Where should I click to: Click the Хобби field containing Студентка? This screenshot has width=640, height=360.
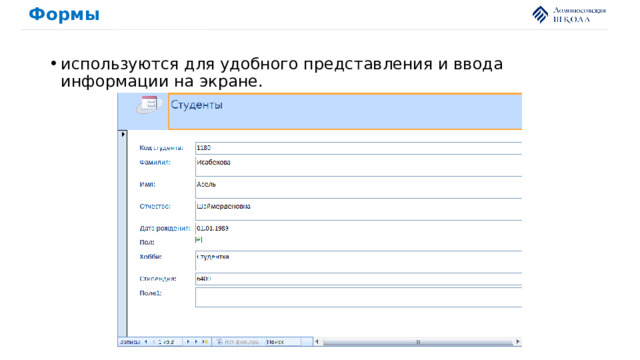[x=358, y=261]
